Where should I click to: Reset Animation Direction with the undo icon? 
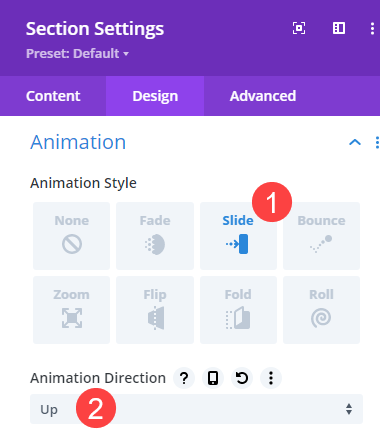point(242,378)
